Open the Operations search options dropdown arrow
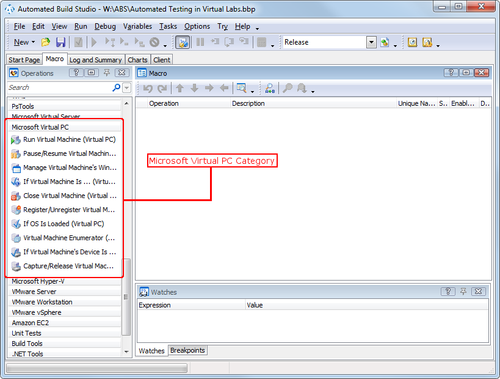This screenshot has height=379, width=500. 127,88
